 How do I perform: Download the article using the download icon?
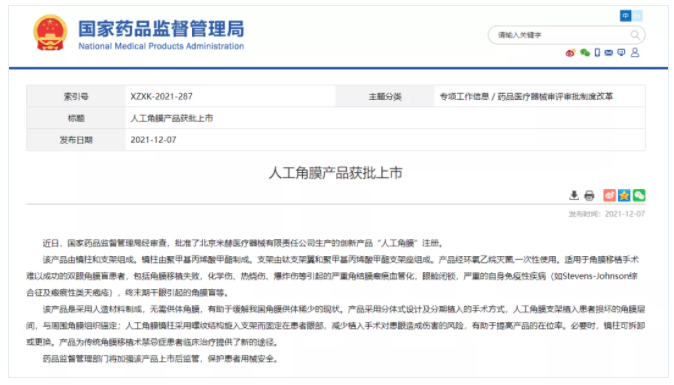click(x=574, y=196)
